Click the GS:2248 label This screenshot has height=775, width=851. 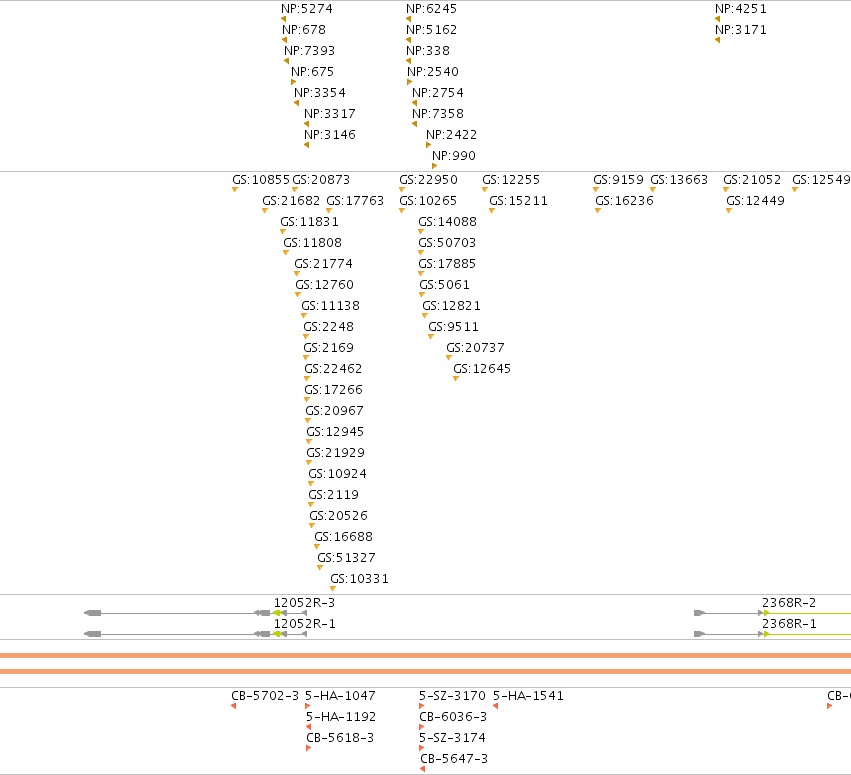pyautogui.click(x=328, y=327)
